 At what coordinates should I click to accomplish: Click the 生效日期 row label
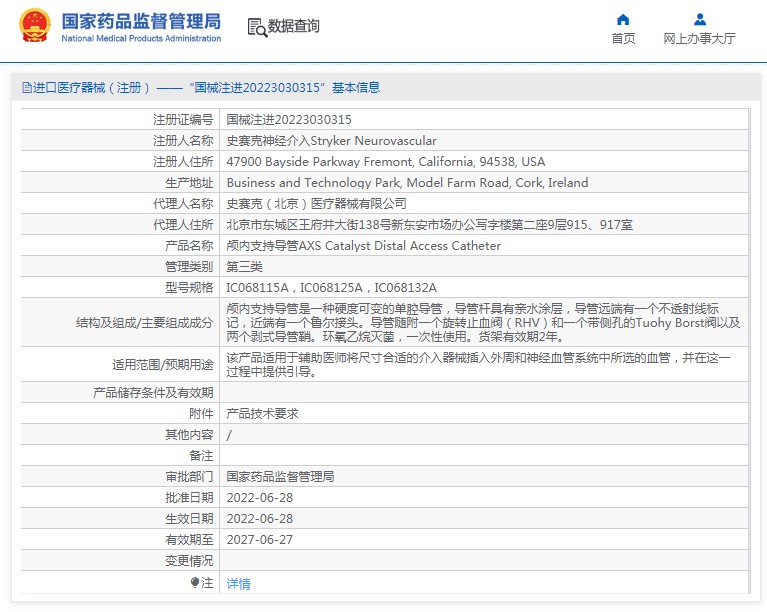coord(189,519)
